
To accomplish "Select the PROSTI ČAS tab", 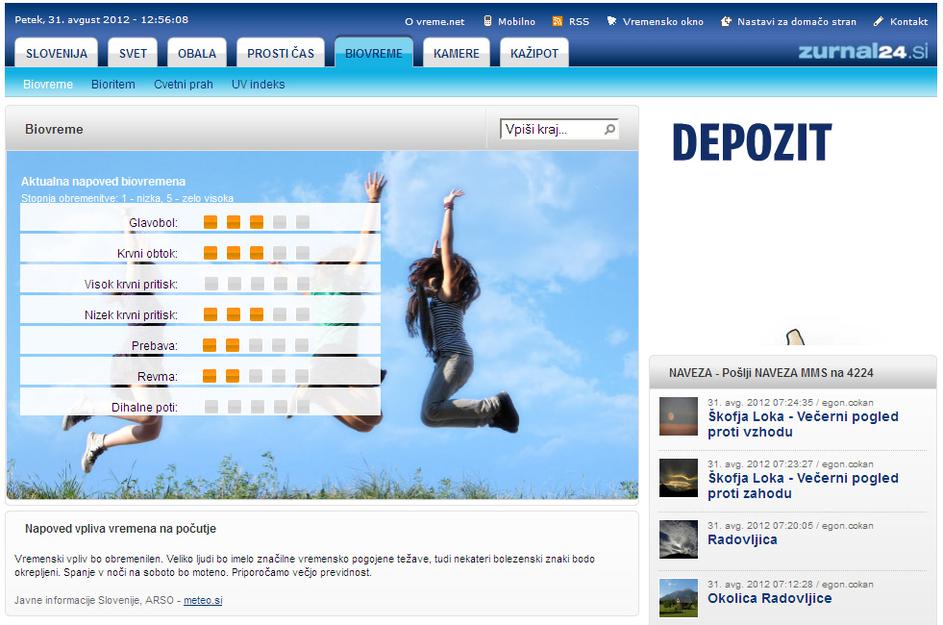I will pos(280,53).
